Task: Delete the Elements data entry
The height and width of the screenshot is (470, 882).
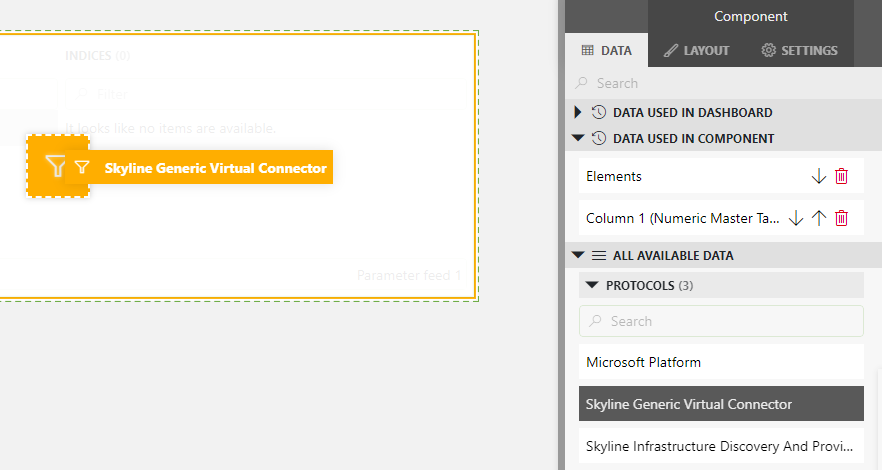Action: click(841, 177)
